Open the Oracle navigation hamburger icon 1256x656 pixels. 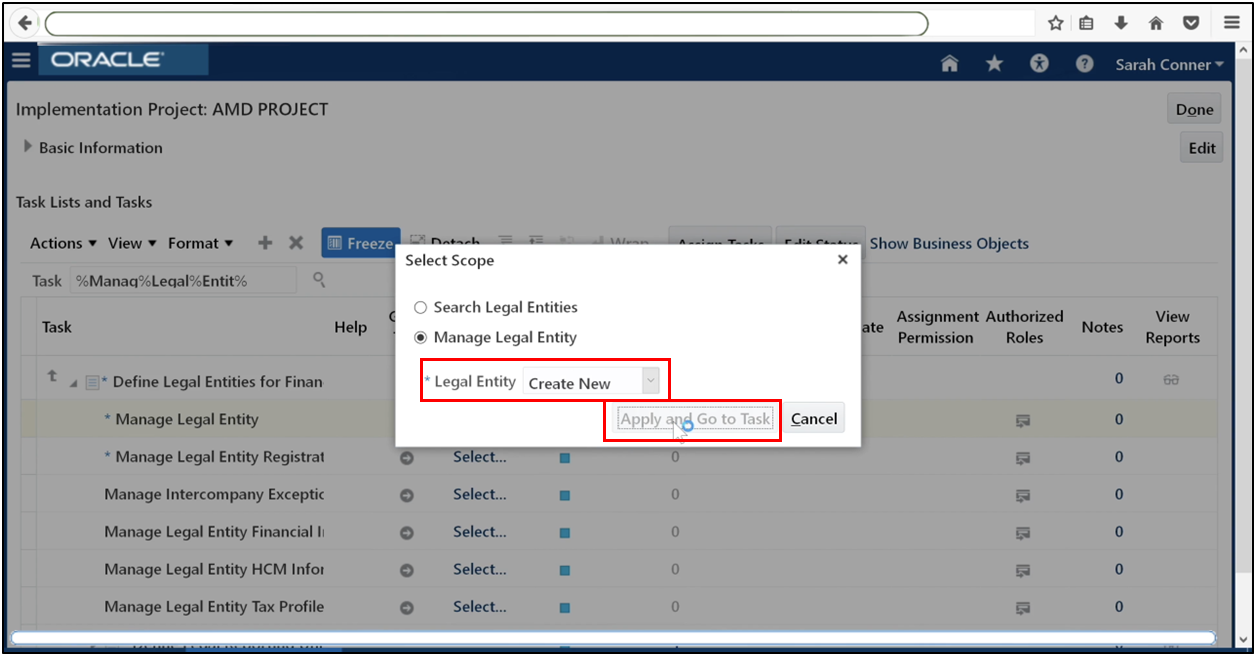[20, 60]
